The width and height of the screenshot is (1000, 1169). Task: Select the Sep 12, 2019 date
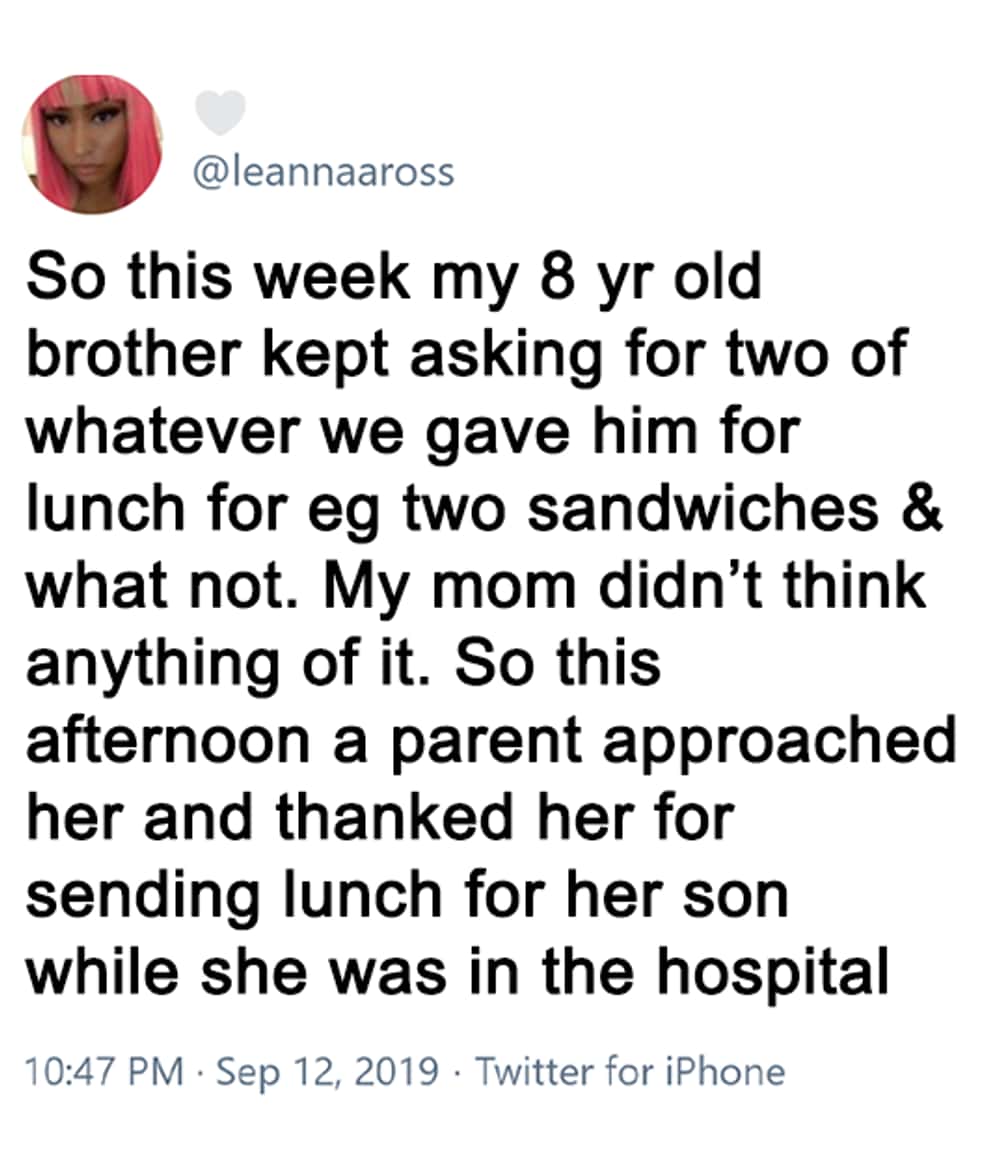327,1072
